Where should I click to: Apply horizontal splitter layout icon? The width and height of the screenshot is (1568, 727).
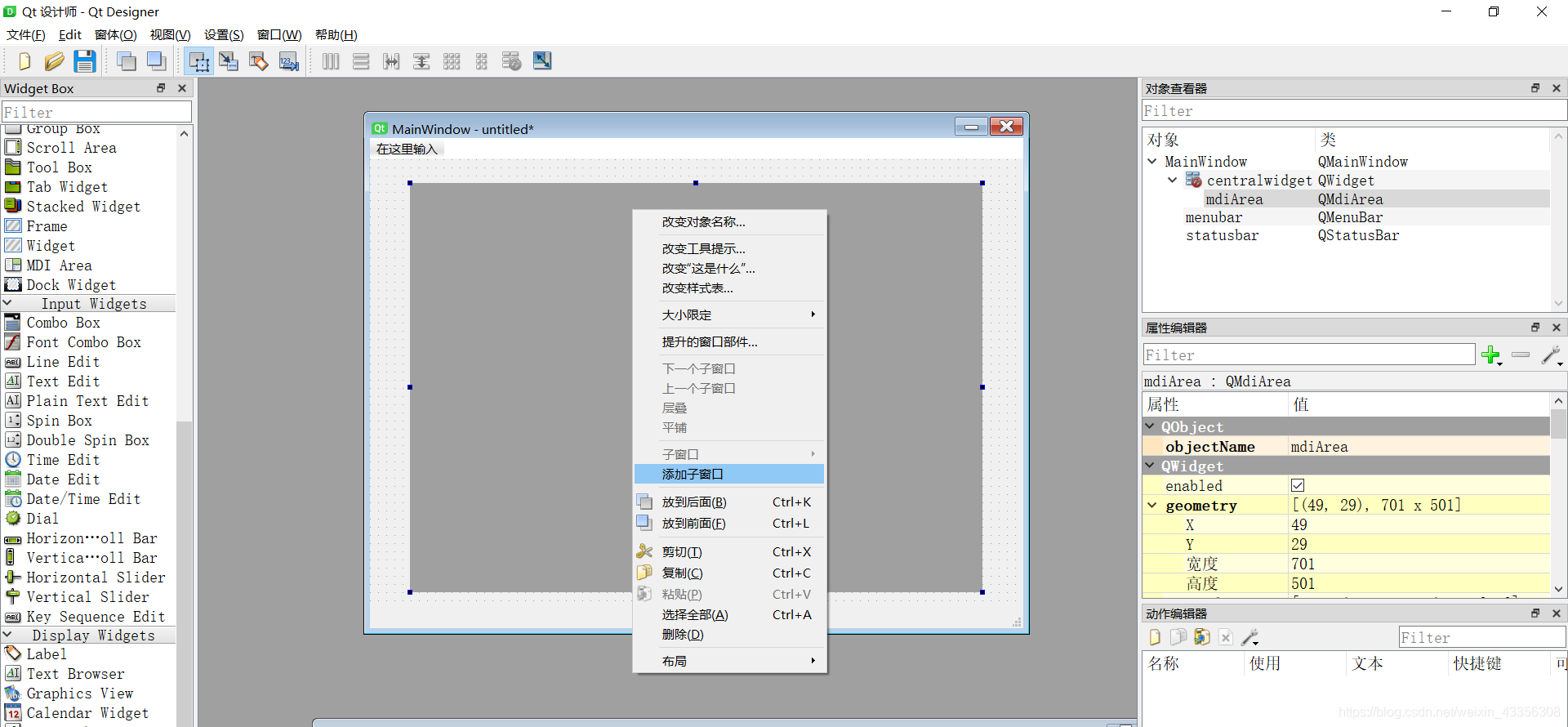(x=391, y=61)
